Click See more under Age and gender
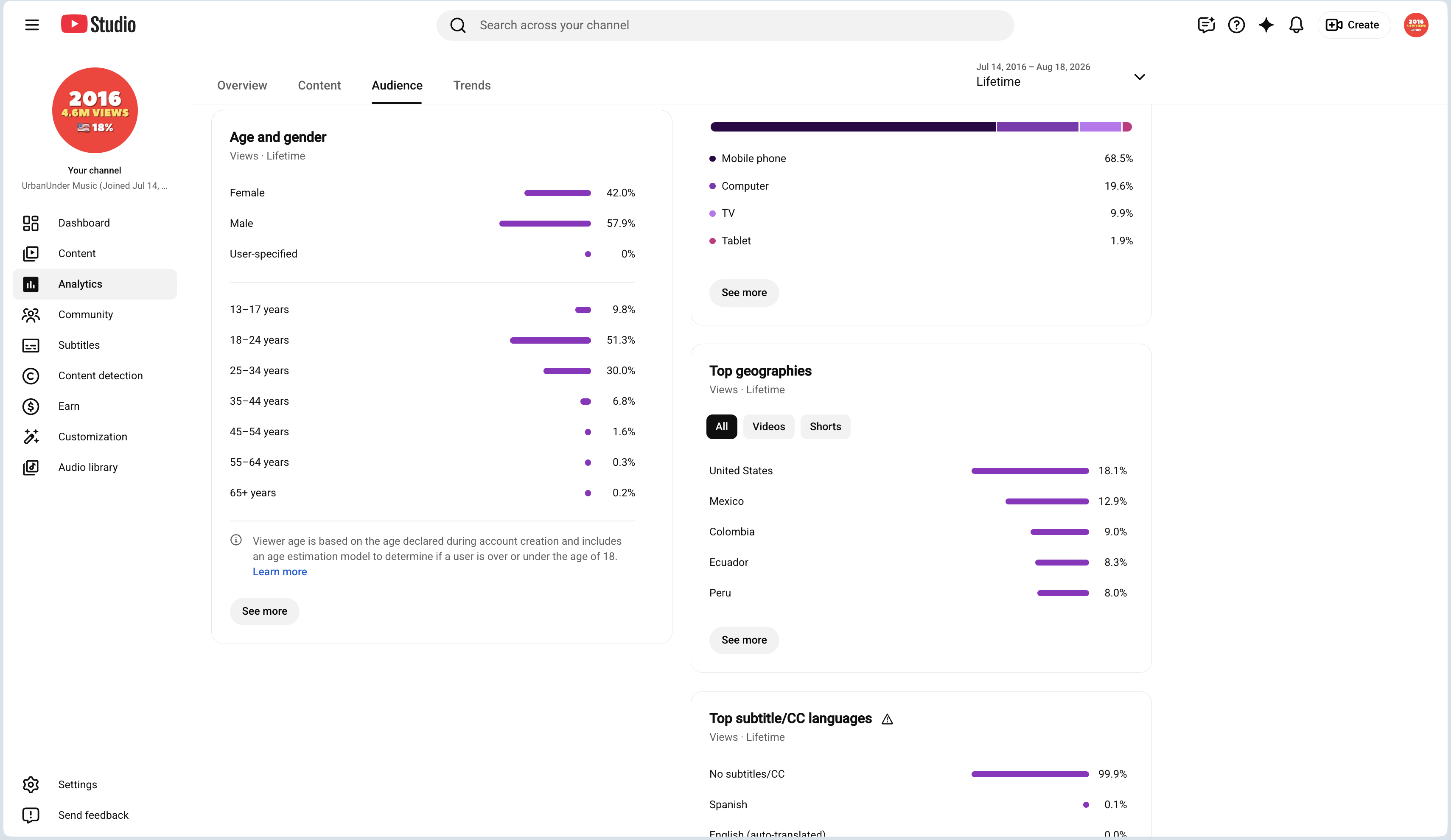1451x840 pixels. click(x=264, y=611)
